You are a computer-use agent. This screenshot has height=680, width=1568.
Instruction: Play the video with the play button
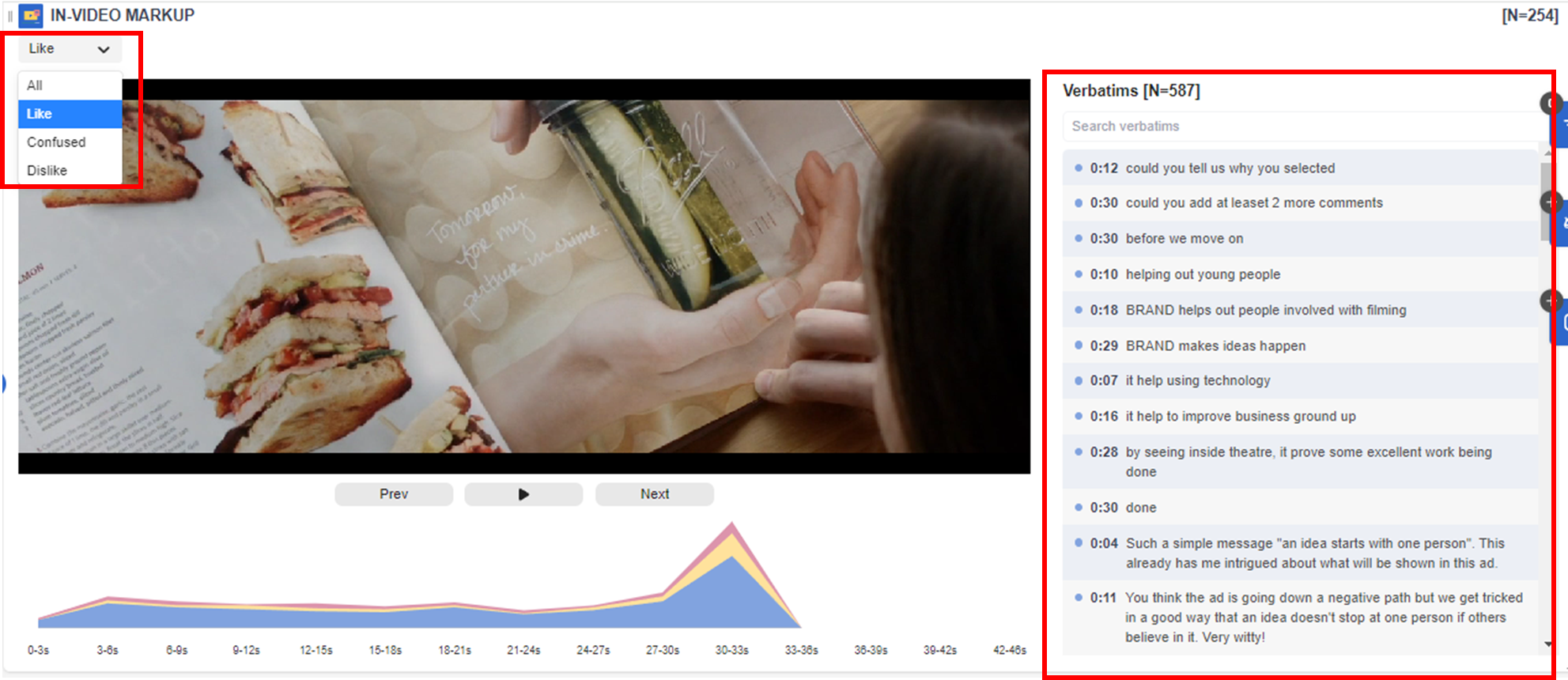(523, 494)
